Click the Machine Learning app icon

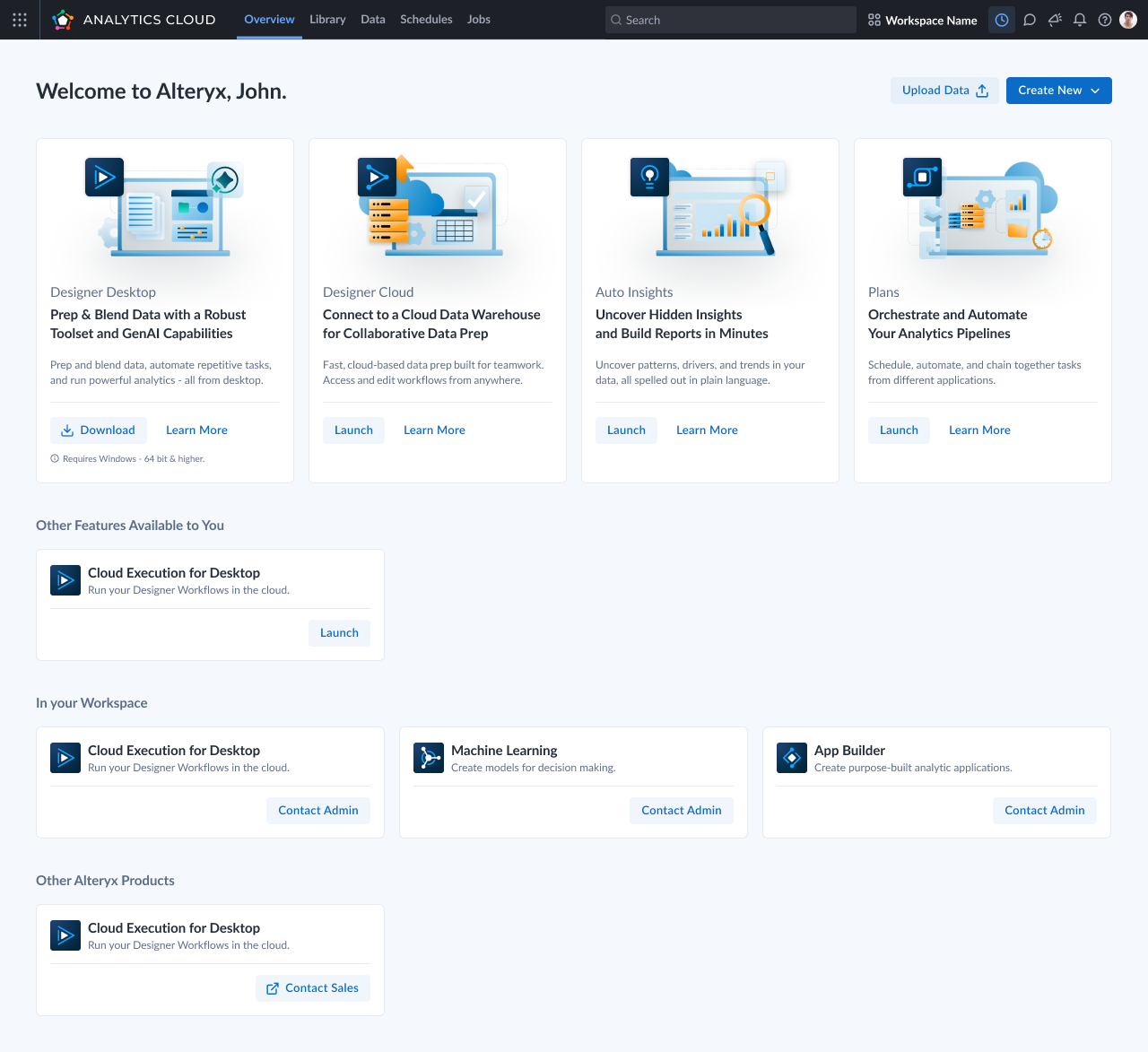pos(429,758)
